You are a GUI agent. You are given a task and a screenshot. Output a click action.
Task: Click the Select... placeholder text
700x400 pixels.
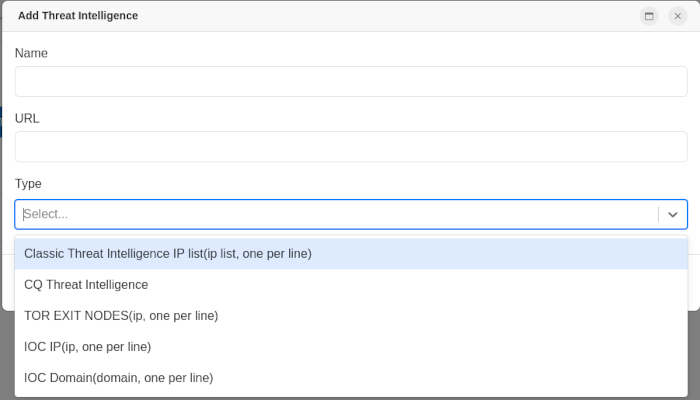coord(47,214)
